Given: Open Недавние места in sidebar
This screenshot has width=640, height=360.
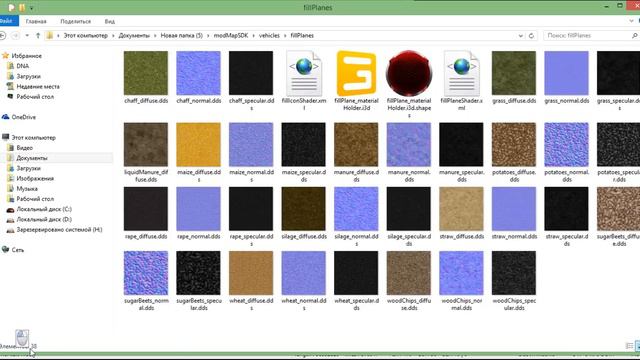Looking at the screenshot, I should tap(38, 86).
